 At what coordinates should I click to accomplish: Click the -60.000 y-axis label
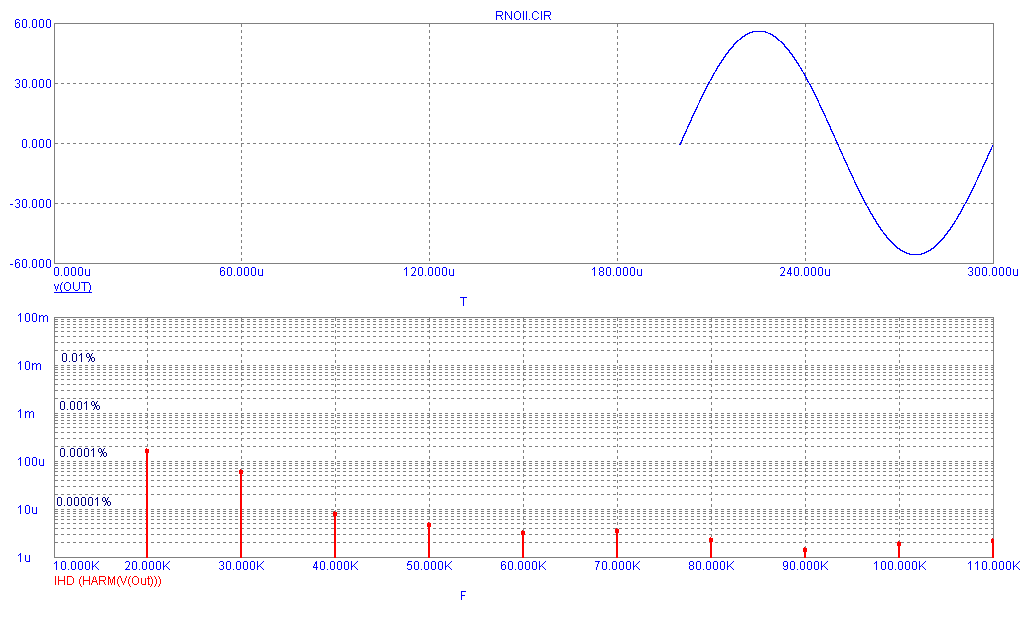point(31,263)
